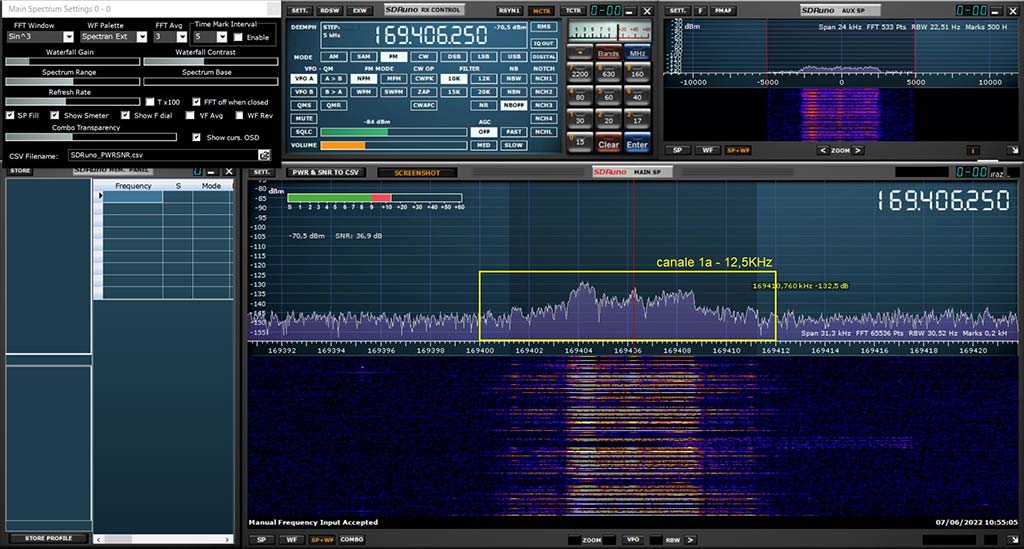Image resolution: width=1024 pixels, height=549 pixels.
Task: Toggle the SP Fill checkbox
Action: (10, 116)
